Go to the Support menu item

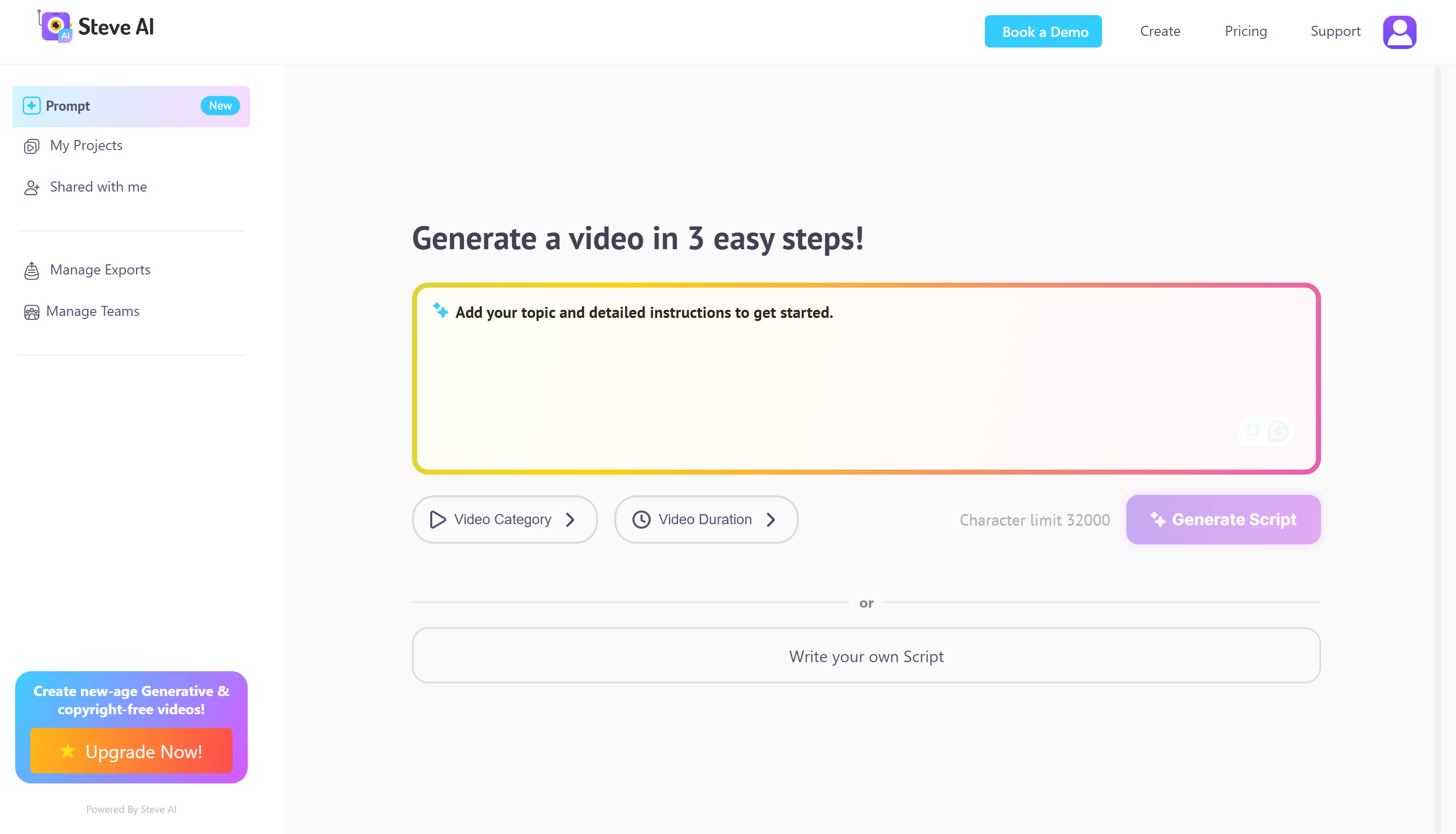click(1335, 31)
